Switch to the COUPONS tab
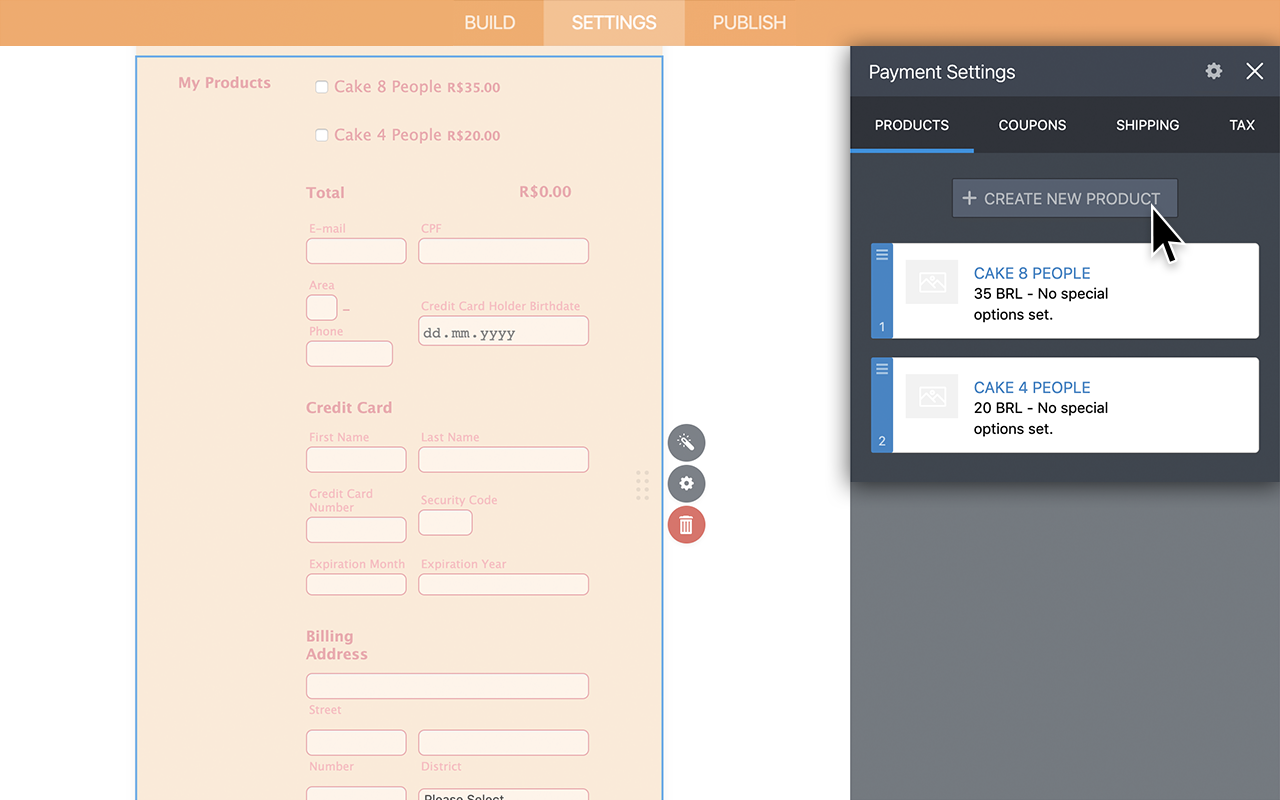 pos(1032,125)
